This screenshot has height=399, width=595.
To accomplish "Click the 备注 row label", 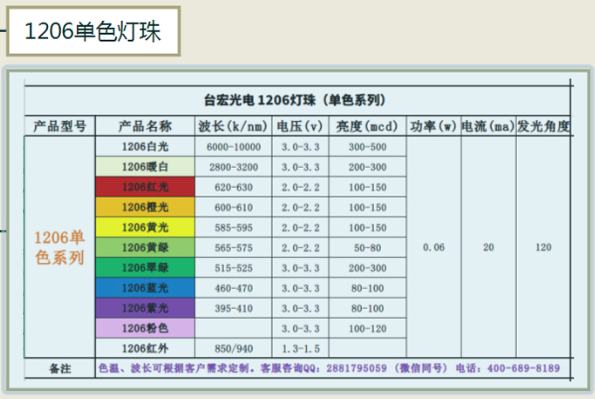I will (60, 368).
